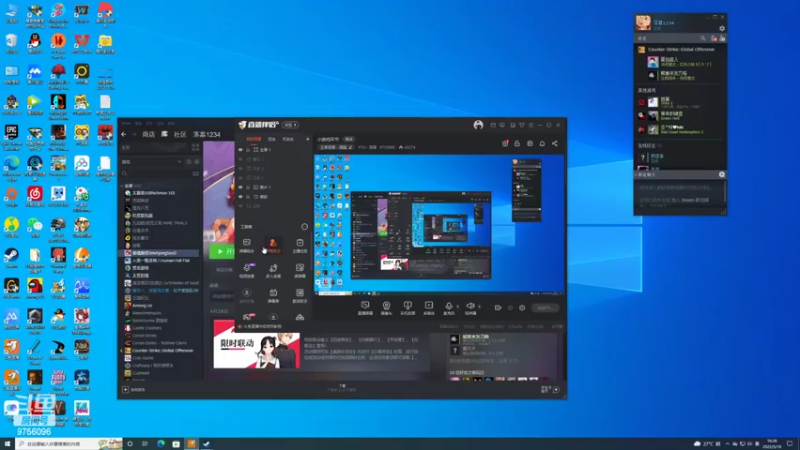Click the add-scene plus icon beside scene tabs
The width and height of the screenshot is (800, 450).
click(308, 139)
